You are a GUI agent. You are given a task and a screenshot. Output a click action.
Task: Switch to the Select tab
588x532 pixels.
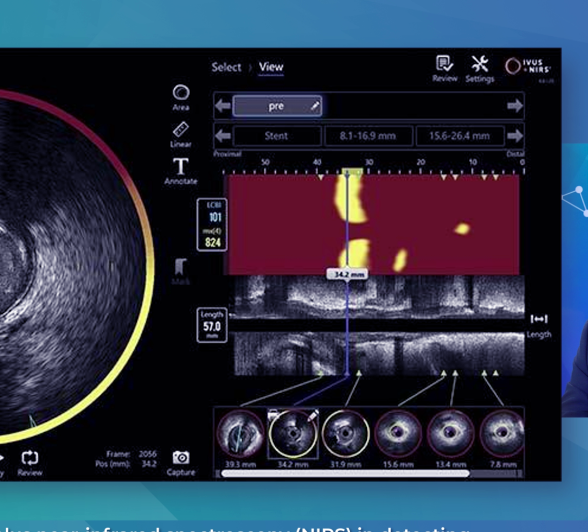click(x=226, y=67)
